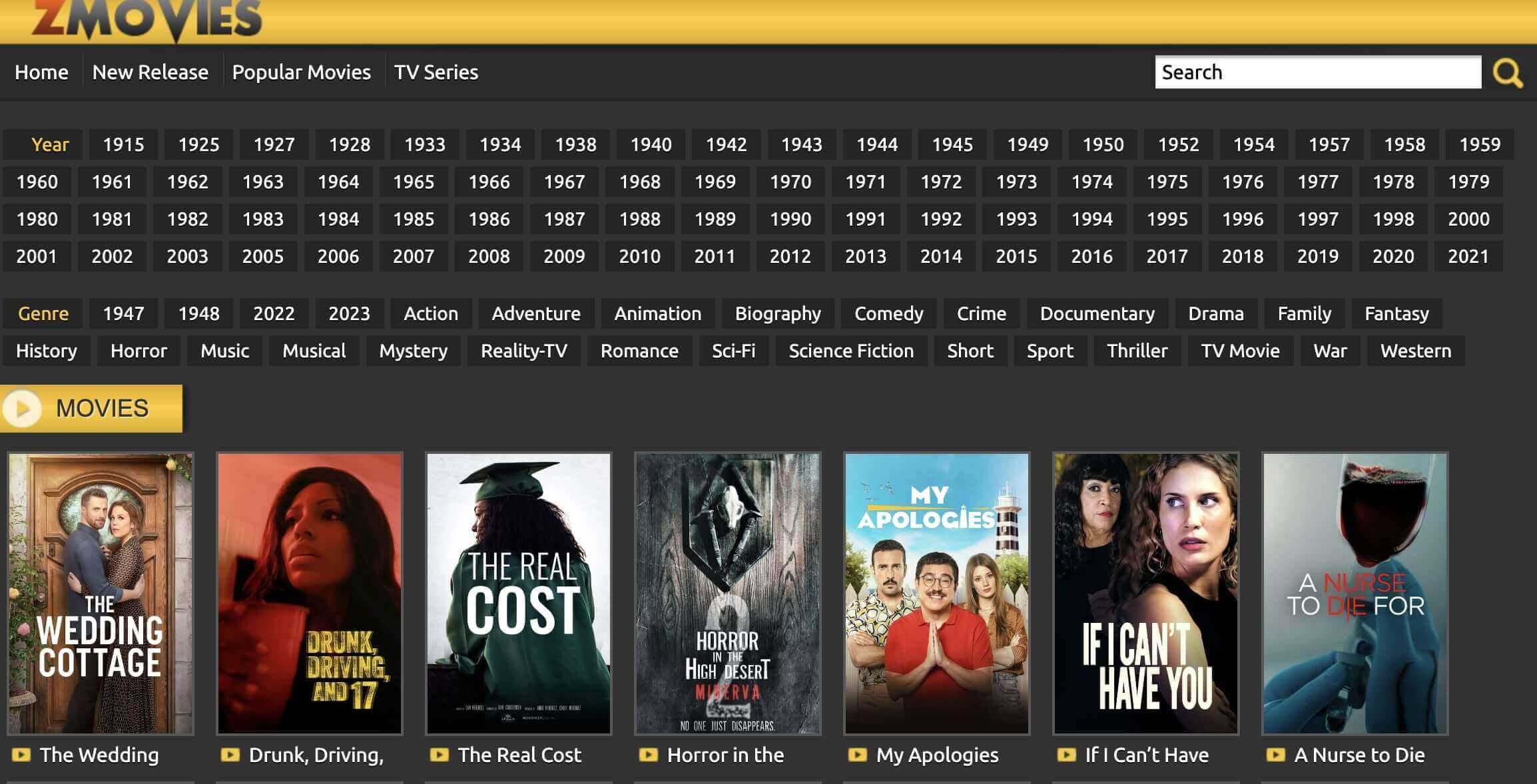The width and height of the screenshot is (1537, 784).
Task: Open the New Release menu
Action: pyautogui.click(x=150, y=72)
